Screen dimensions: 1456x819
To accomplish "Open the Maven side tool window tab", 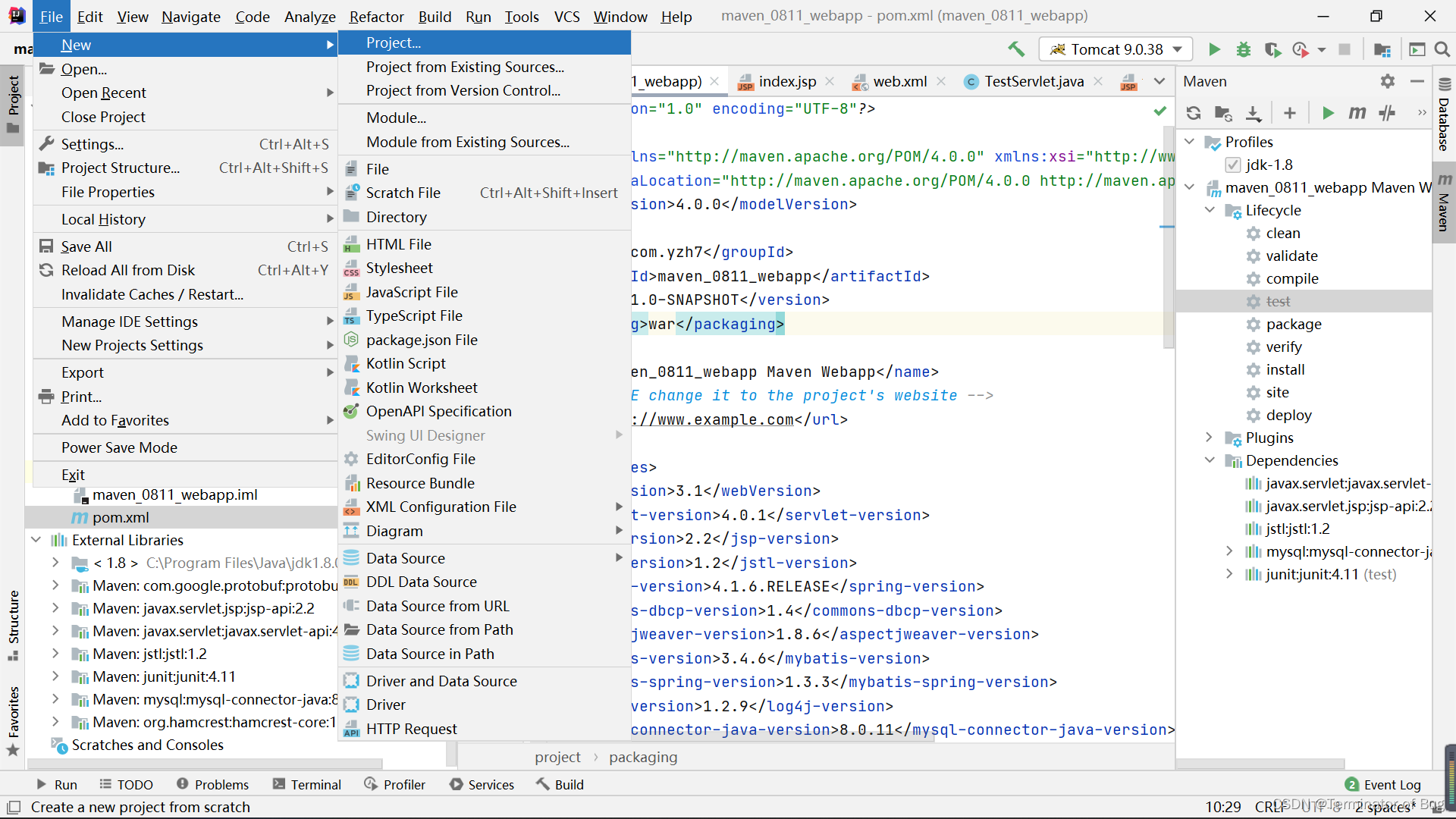I will click(x=1444, y=202).
